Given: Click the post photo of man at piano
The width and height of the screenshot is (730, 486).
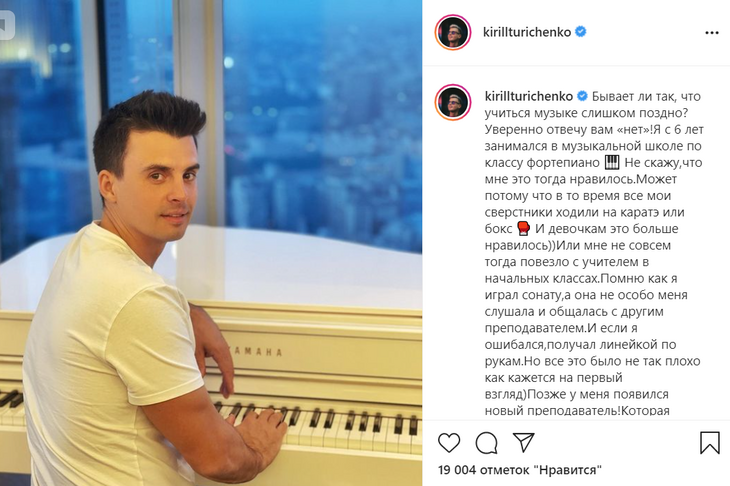Looking at the screenshot, I should [211, 243].
